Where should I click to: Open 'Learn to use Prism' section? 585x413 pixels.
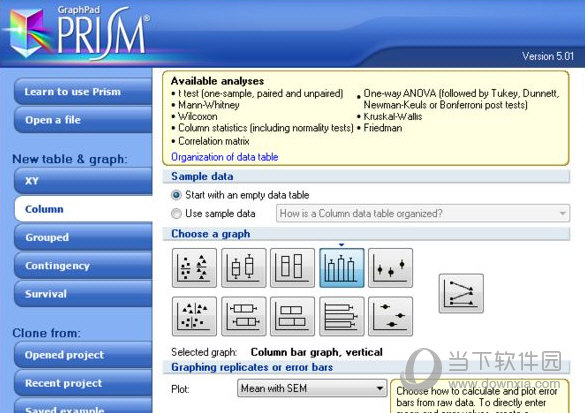(83, 92)
